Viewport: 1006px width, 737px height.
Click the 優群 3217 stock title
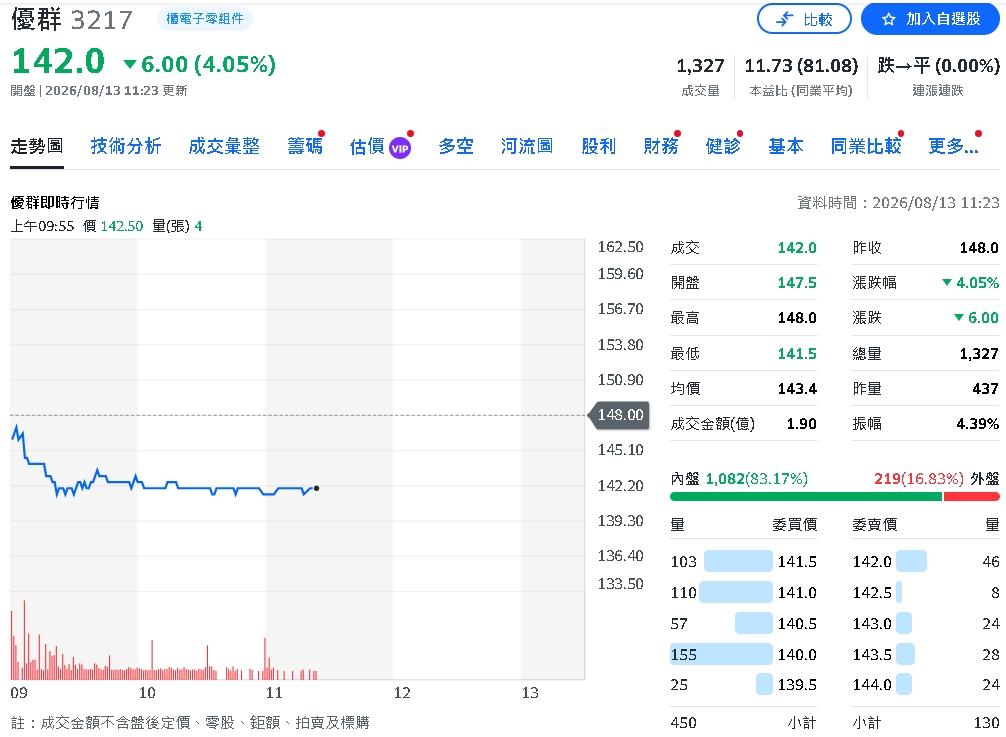tap(72, 20)
